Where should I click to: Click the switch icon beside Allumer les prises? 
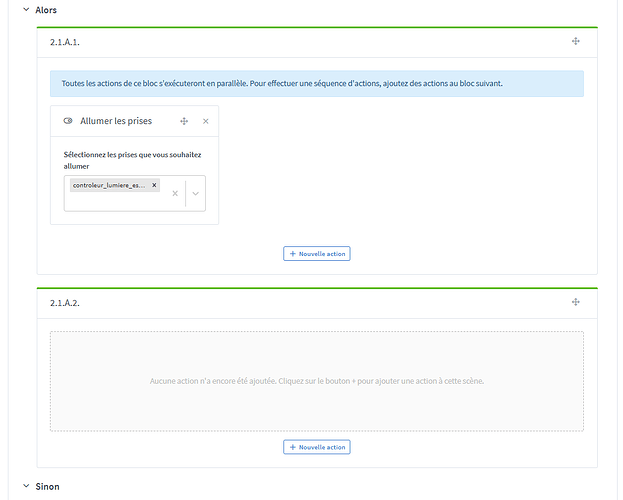click(x=67, y=121)
